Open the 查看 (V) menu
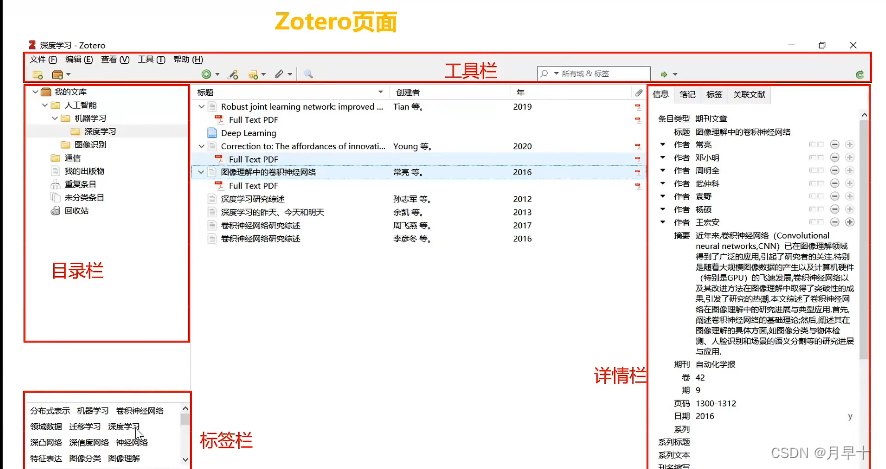The width and height of the screenshot is (886, 469). 115,59
